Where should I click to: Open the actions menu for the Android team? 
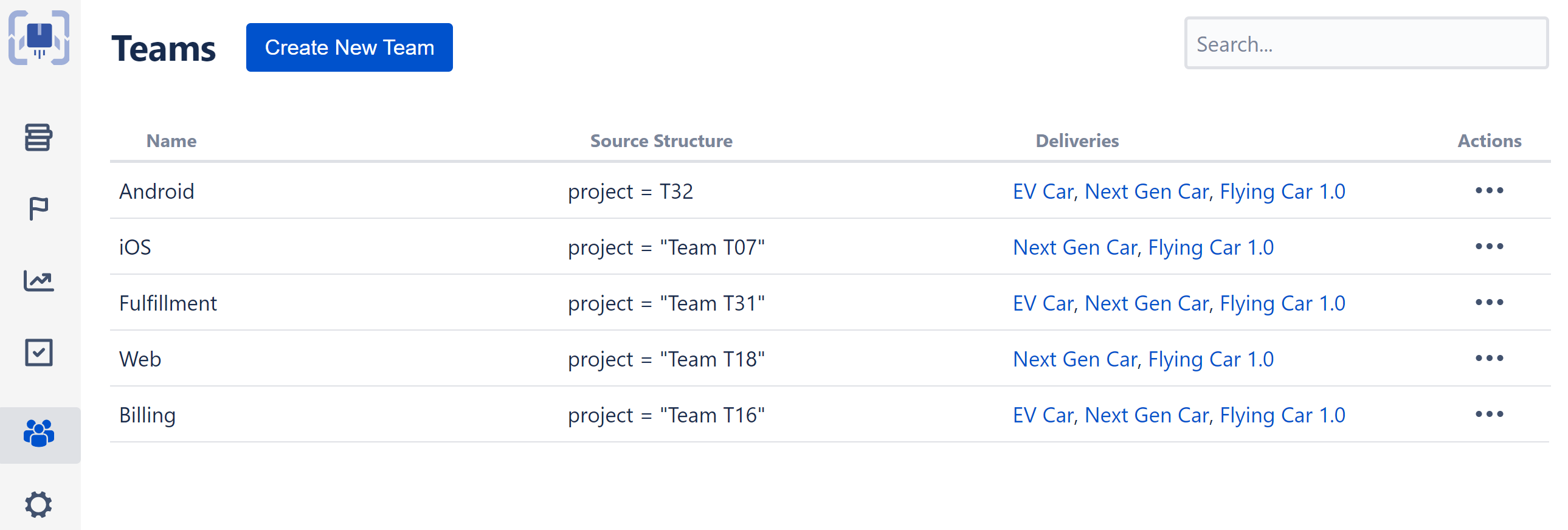coord(1489,191)
